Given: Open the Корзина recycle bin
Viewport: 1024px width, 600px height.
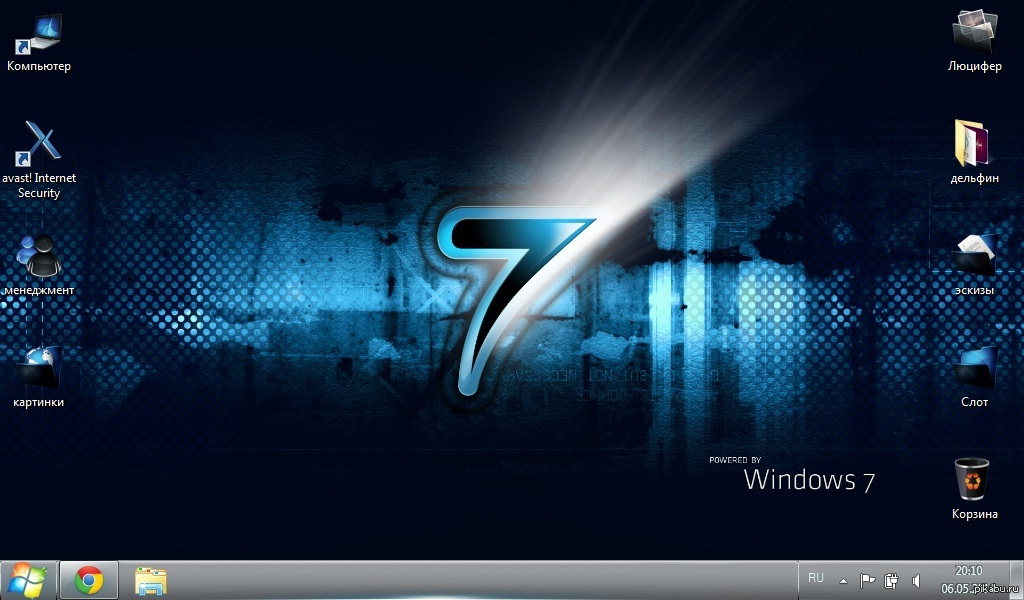Looking at the screenshot, I should pos(974,481).
